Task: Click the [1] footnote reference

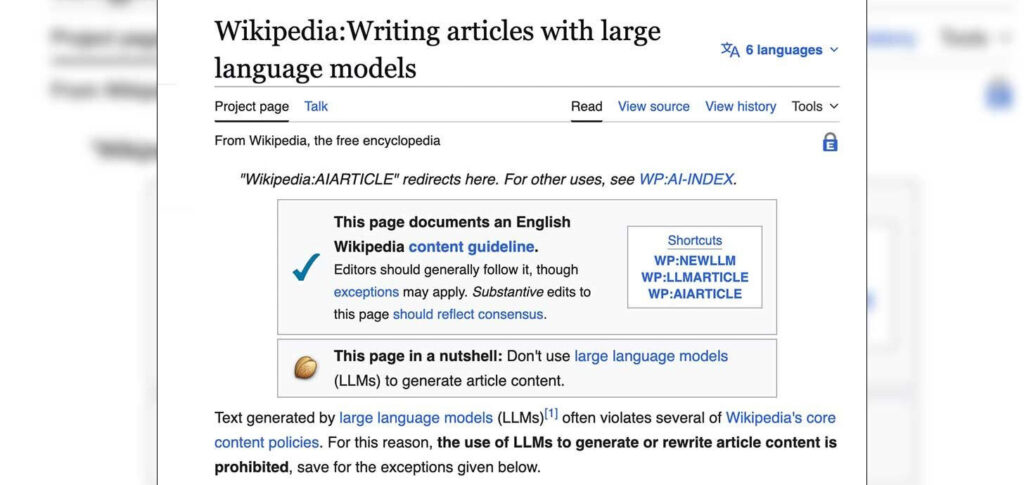Action: coord(551,413)
